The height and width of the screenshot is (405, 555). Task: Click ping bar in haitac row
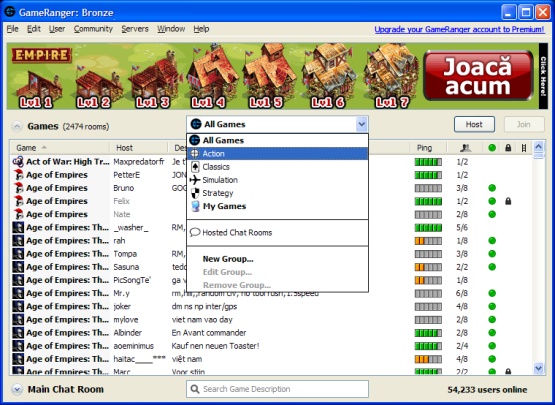[428, 359]
